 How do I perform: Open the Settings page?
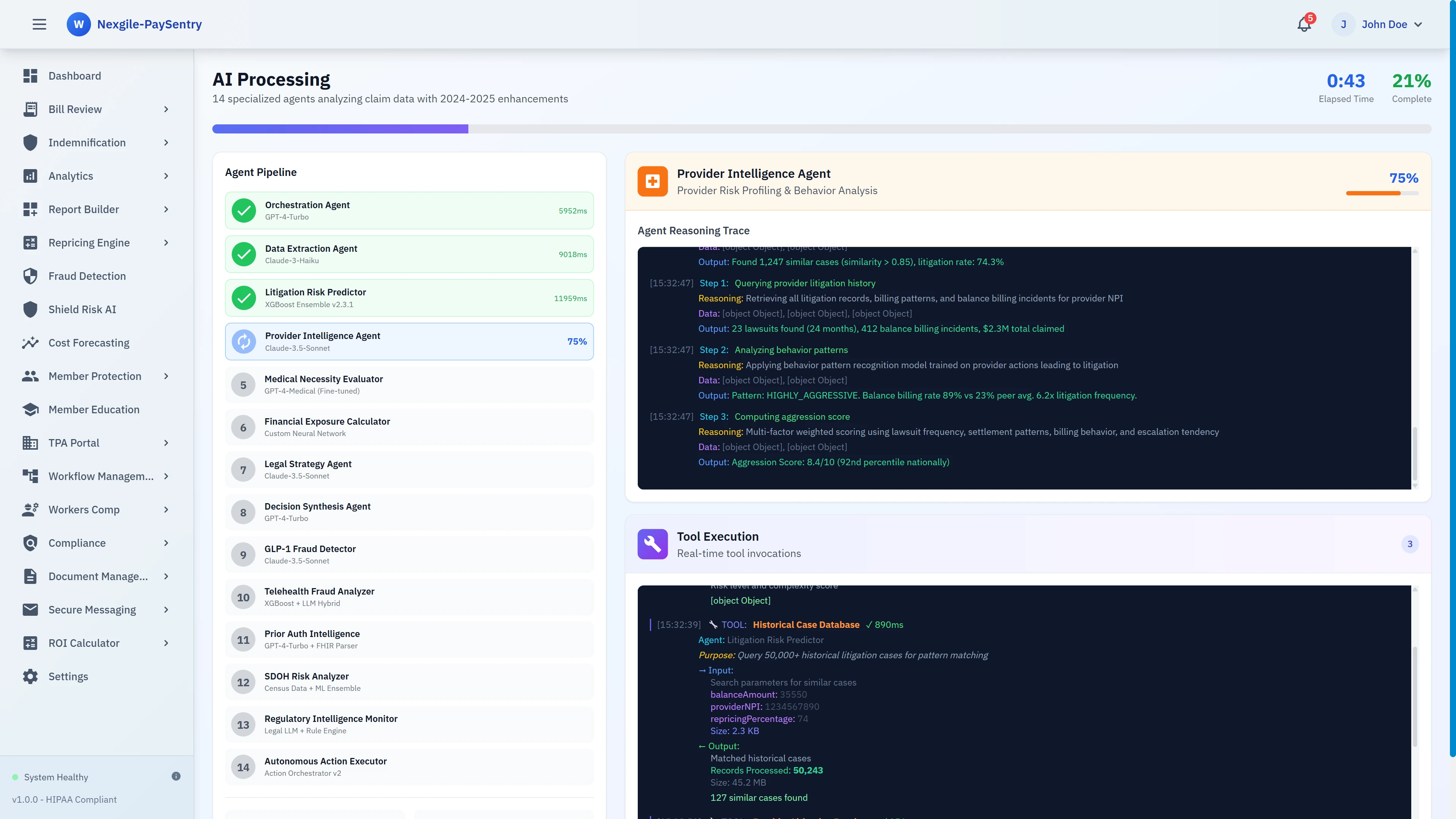[68, 676]
